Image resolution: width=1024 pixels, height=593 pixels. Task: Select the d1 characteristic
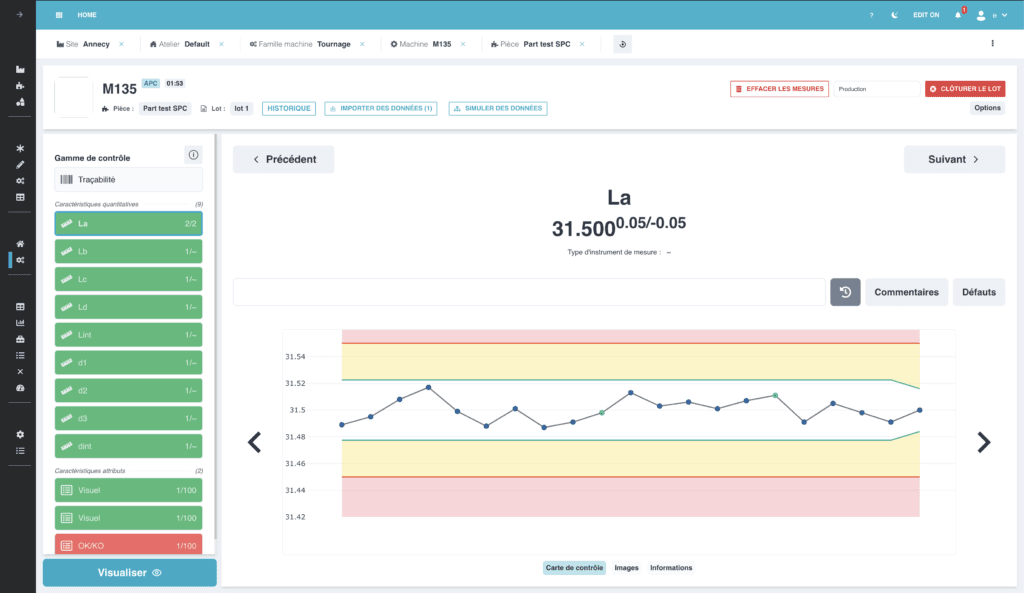[128, 362]
